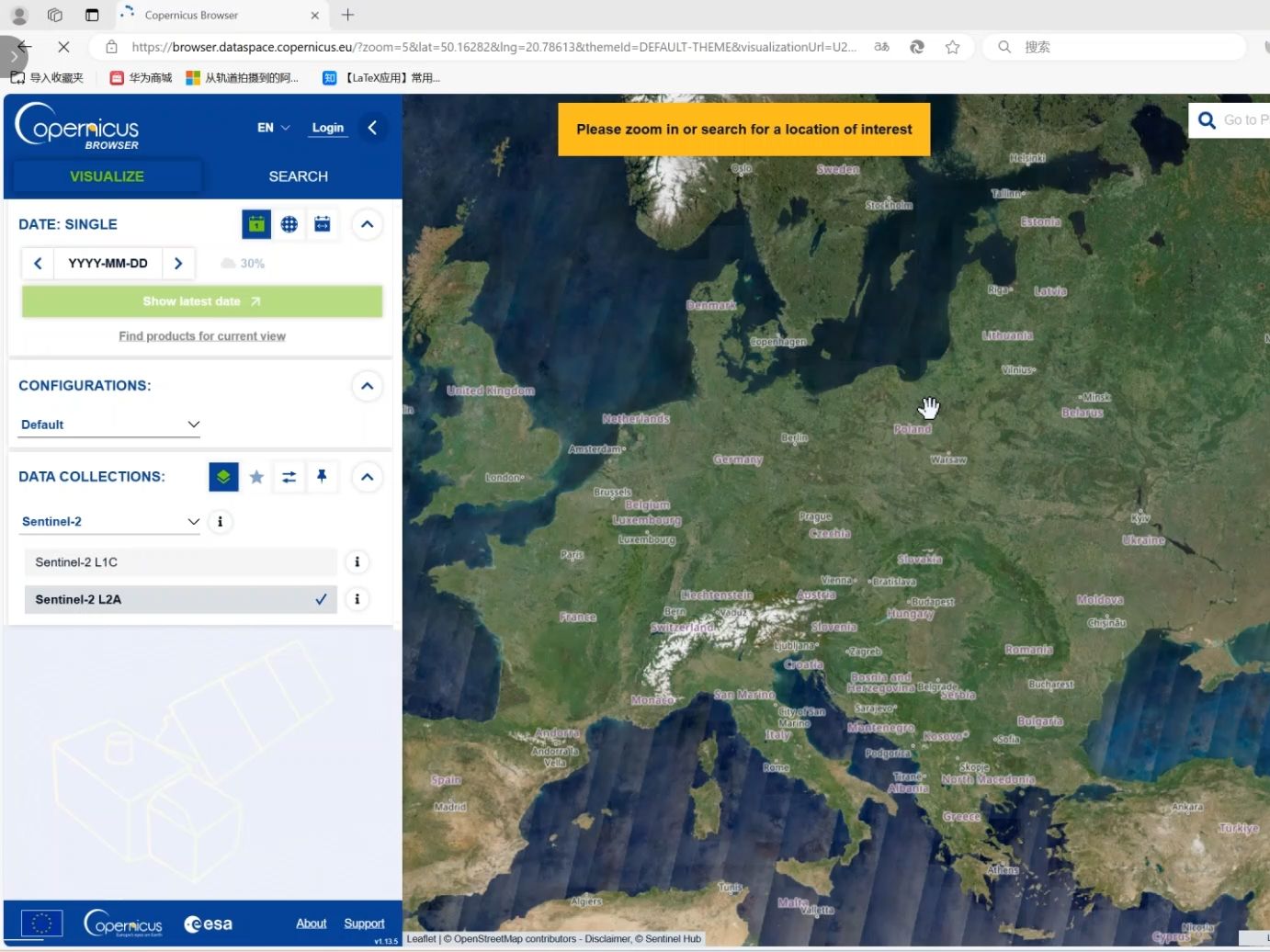The height and width of the screenshot is (952, 1270).
Task: Stop page loading in browser toolbar
Action: point(63,47)
